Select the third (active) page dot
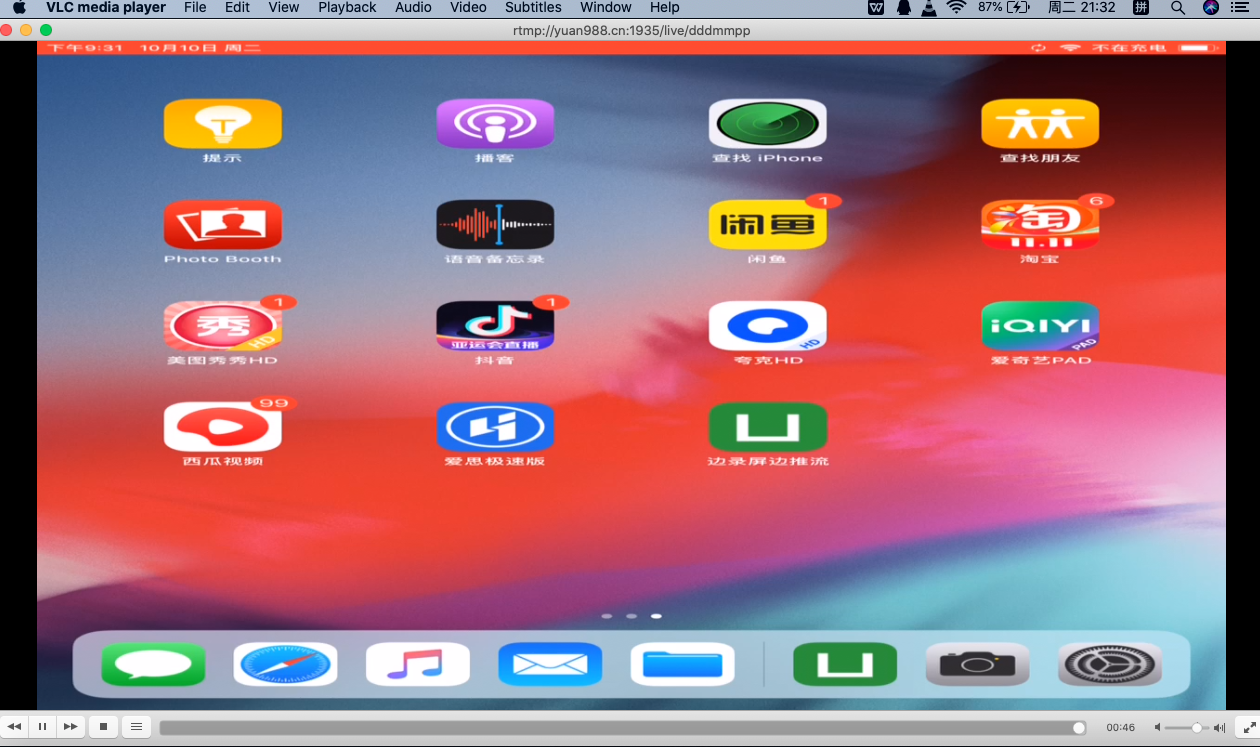The width and height of the screenshot is (1260, 747). click(x=656, y=616)
